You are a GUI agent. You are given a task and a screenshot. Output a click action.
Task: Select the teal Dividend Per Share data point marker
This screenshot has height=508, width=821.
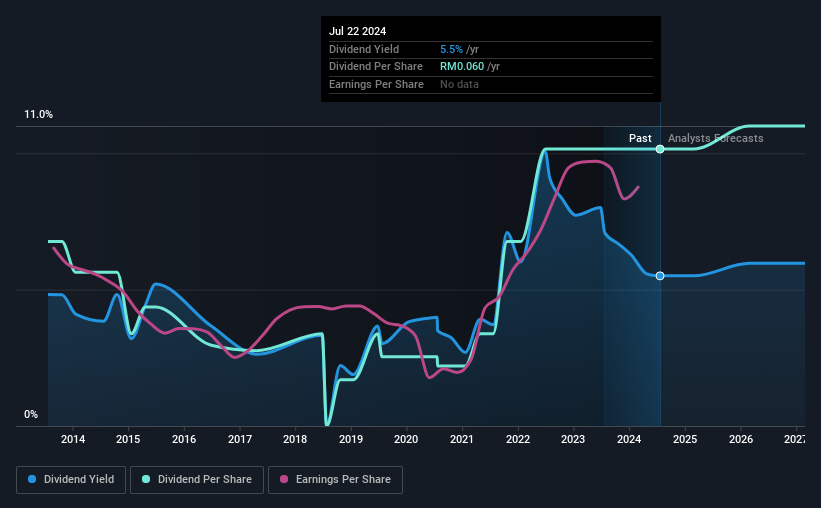[660, 149]
